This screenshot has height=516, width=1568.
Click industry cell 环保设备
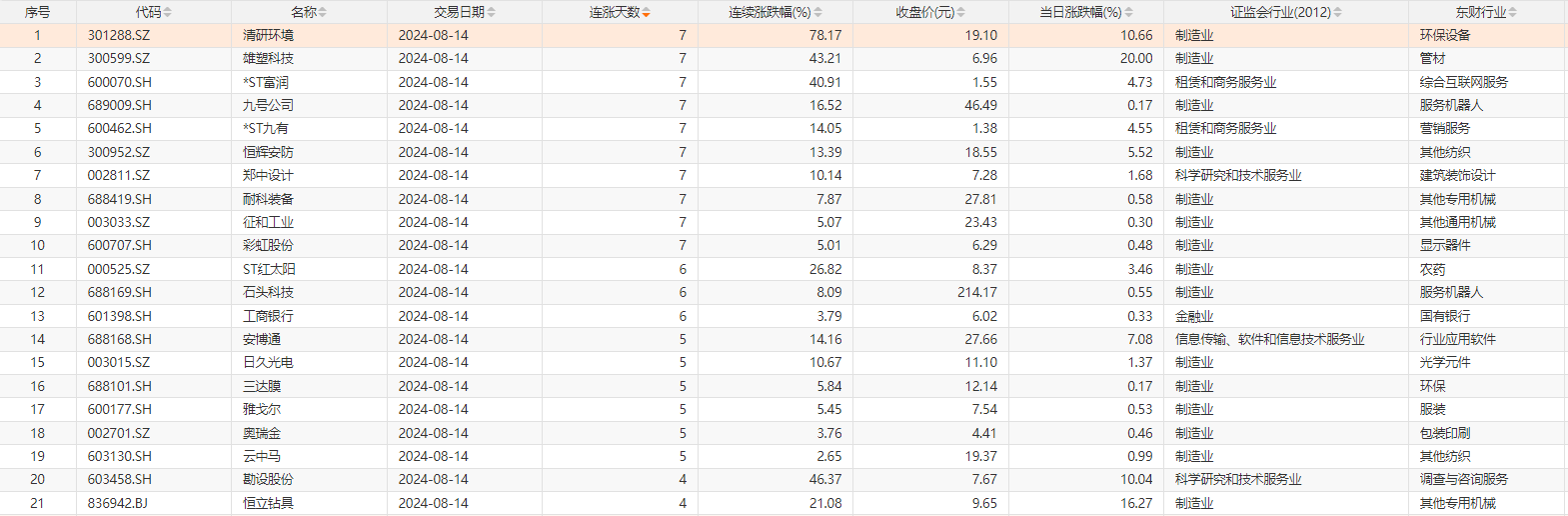(1445, 35)
